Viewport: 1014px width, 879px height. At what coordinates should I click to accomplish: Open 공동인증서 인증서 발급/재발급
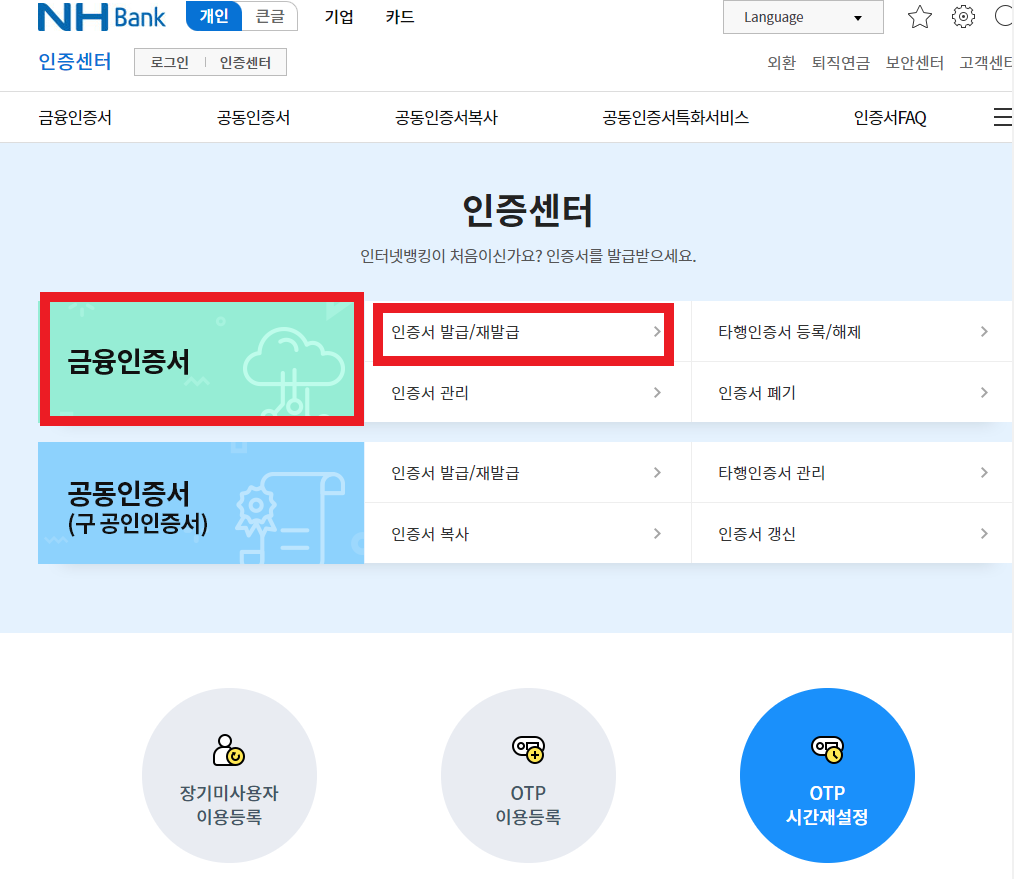(528, 473)
